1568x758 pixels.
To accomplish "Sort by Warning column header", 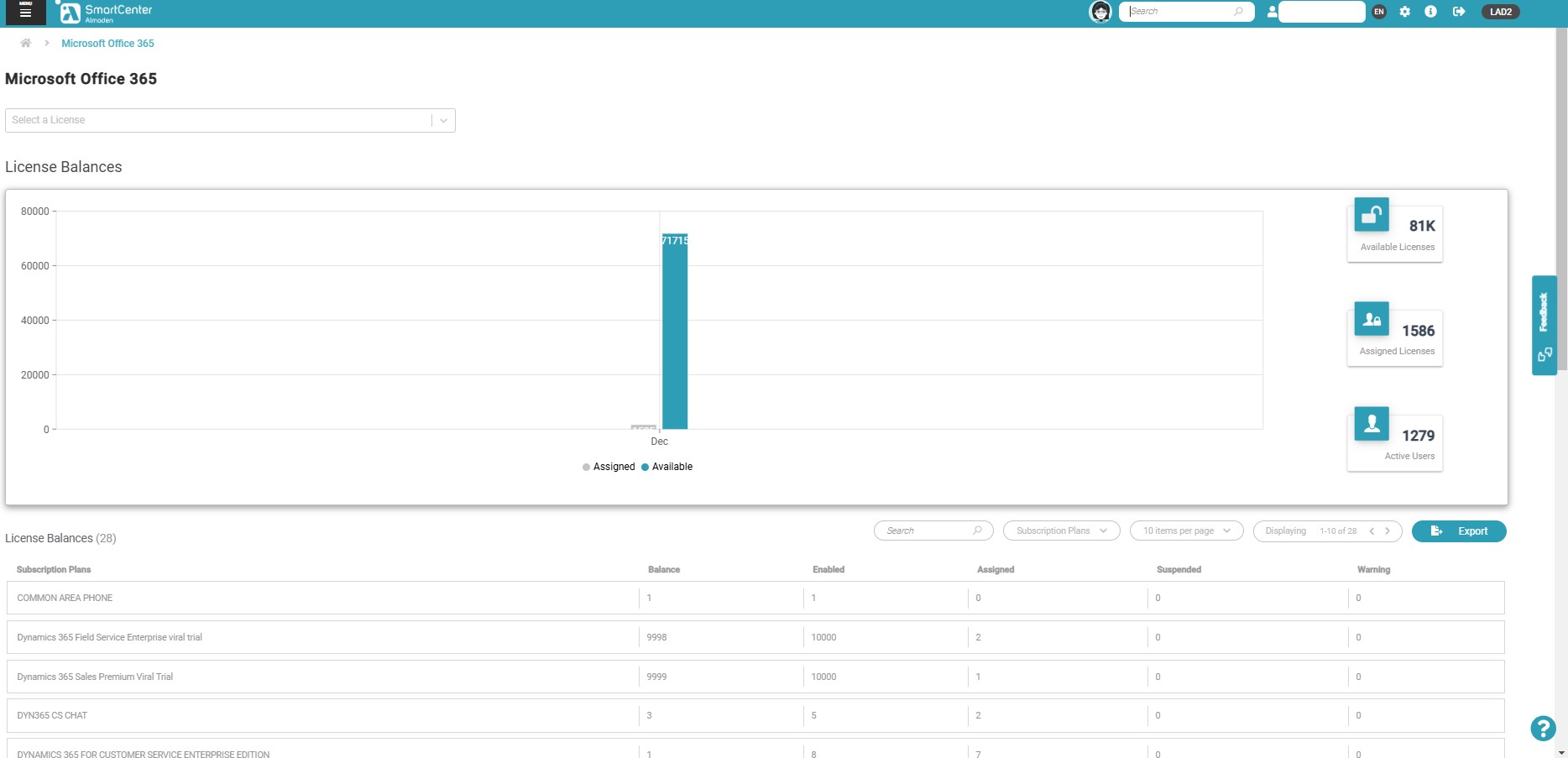I will 1373,569.
